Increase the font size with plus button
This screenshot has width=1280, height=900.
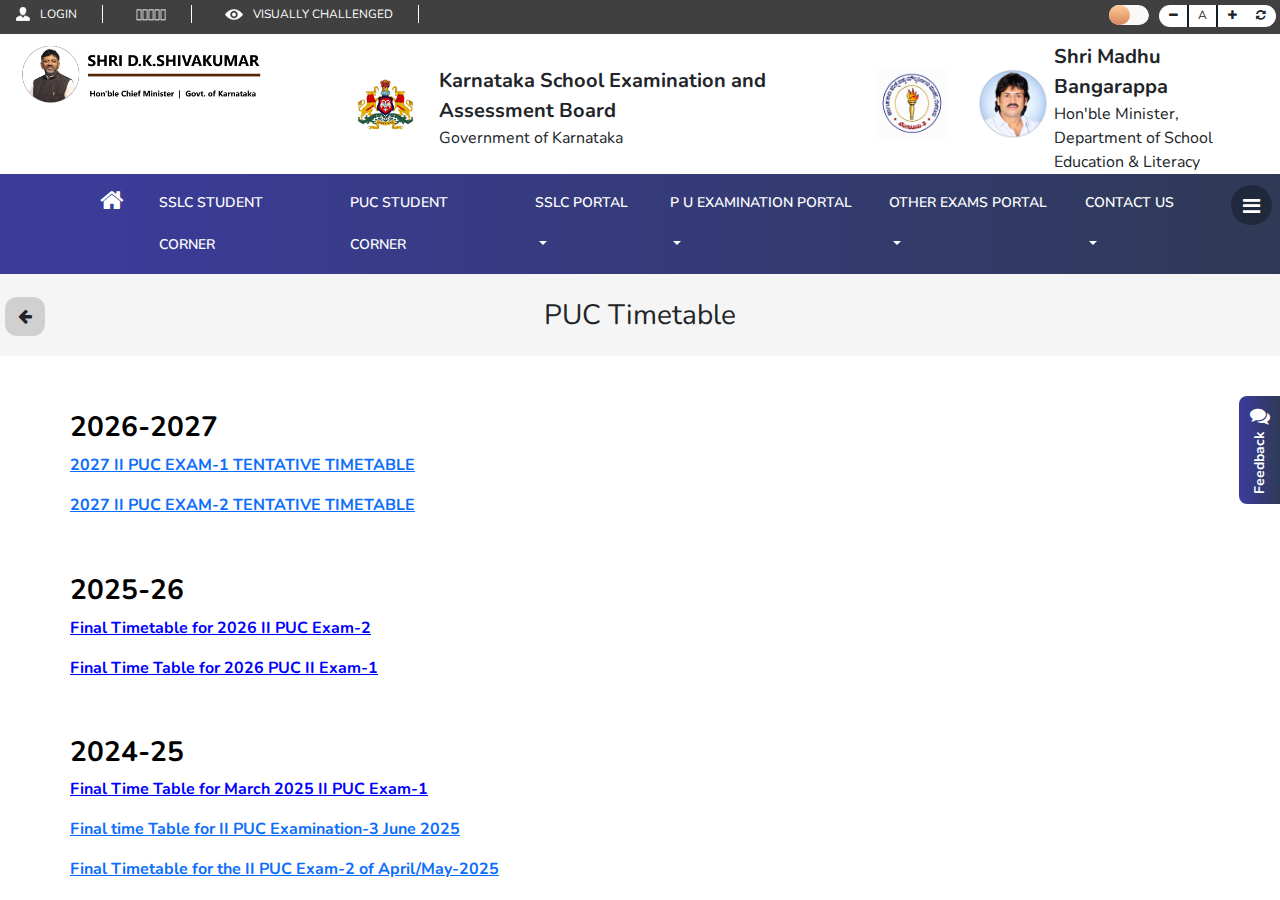pyautogui.click(x=1232, y=15)
